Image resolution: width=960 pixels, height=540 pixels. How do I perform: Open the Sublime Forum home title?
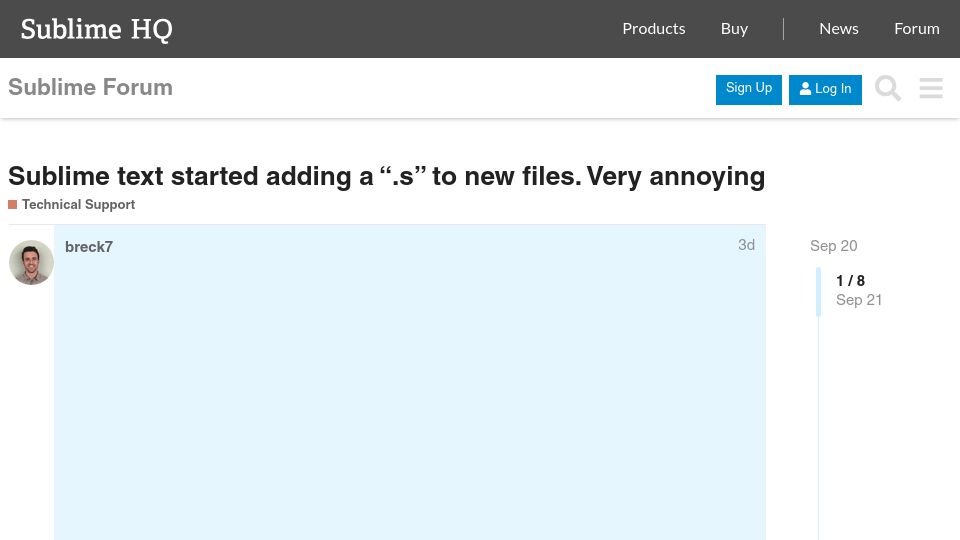(90, 88)
